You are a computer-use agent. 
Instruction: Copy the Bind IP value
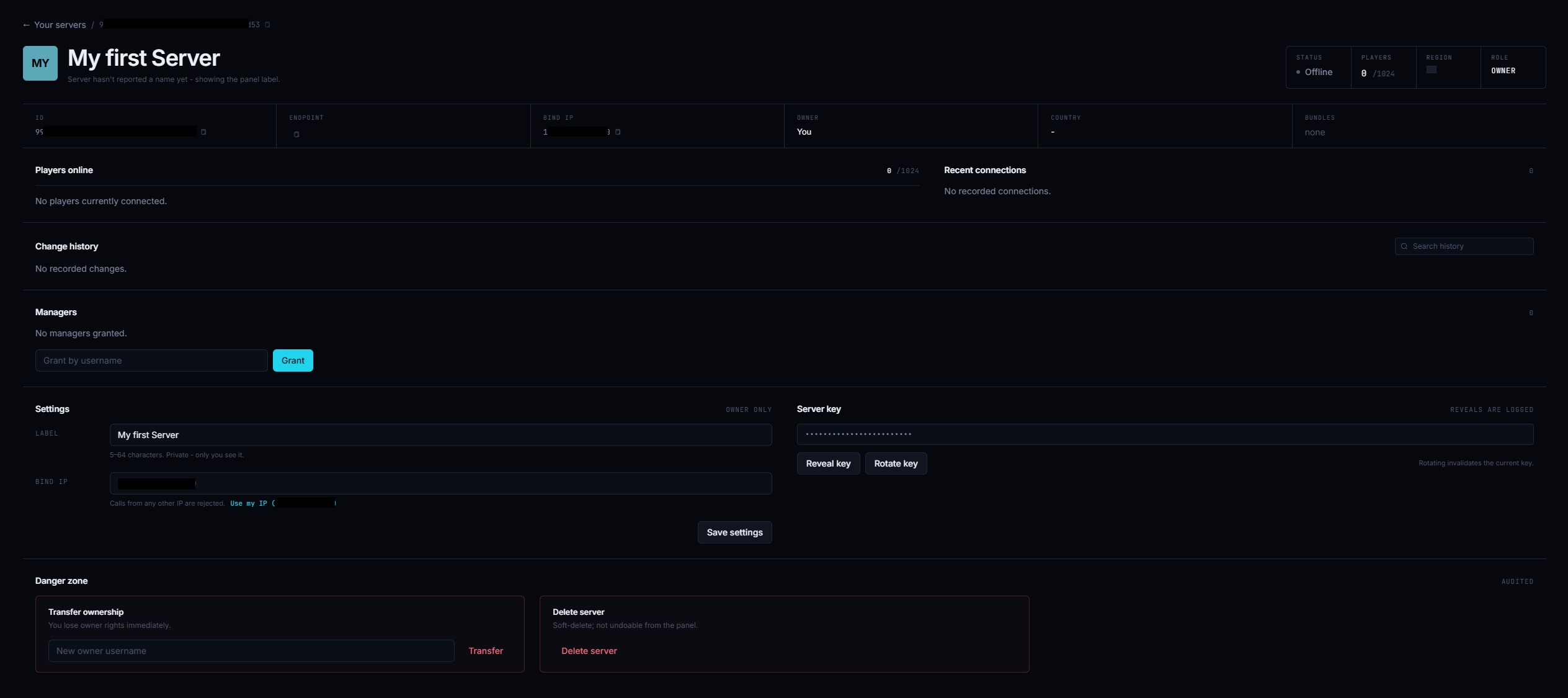618,132
